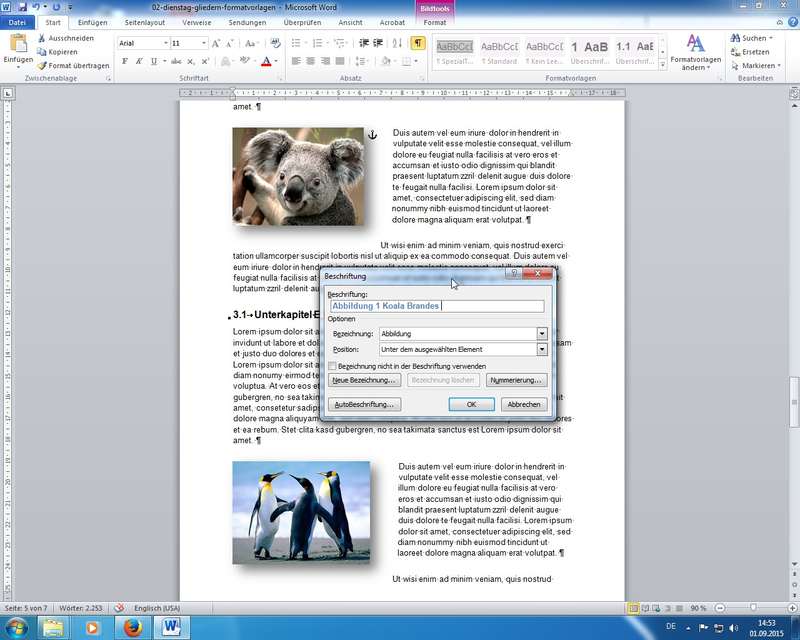Screen dimensions: 800x640
Task: Click the Suchen binoculars icon
Action: (734, 38)
